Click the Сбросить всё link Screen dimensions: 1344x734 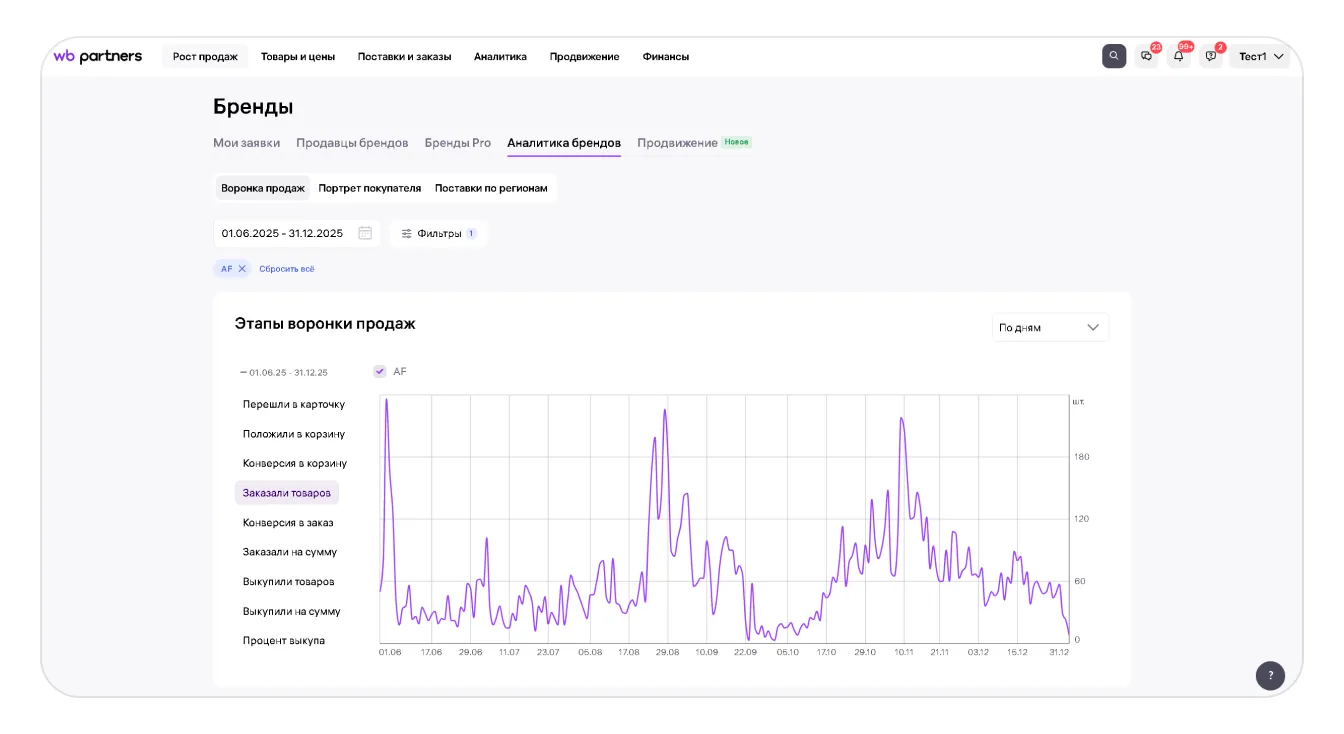286,269
